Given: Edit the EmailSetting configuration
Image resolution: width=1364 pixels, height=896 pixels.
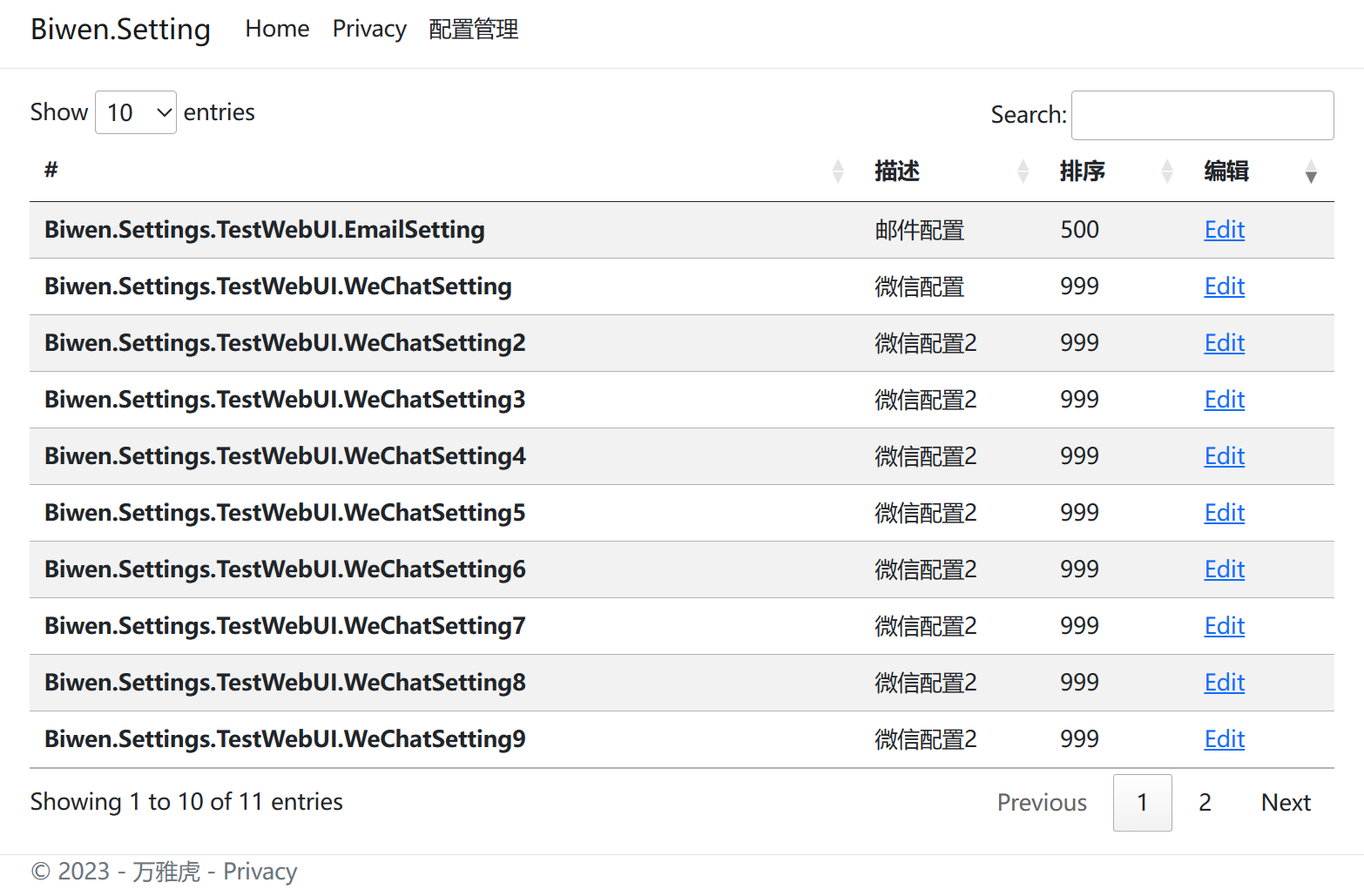Looking at the screenshot, I should [1224, 230].
